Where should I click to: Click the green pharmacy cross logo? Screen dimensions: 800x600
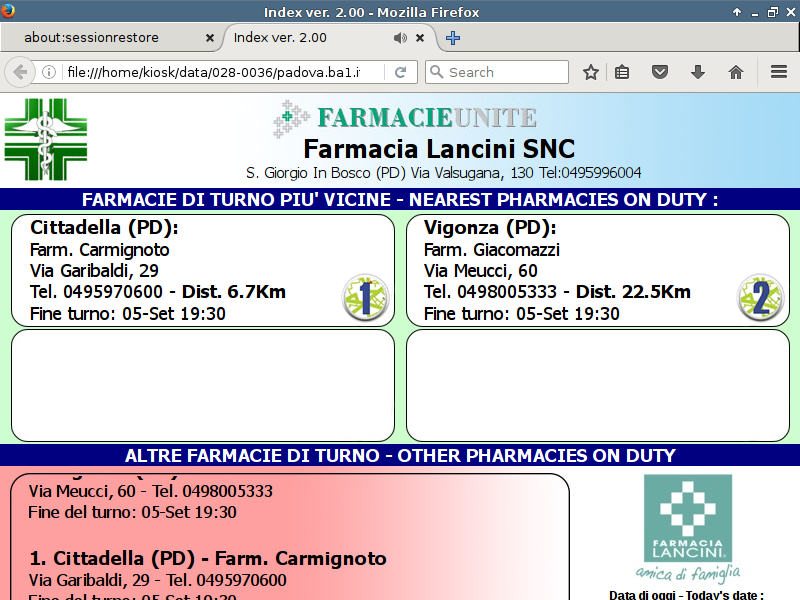tap(46, 139)
